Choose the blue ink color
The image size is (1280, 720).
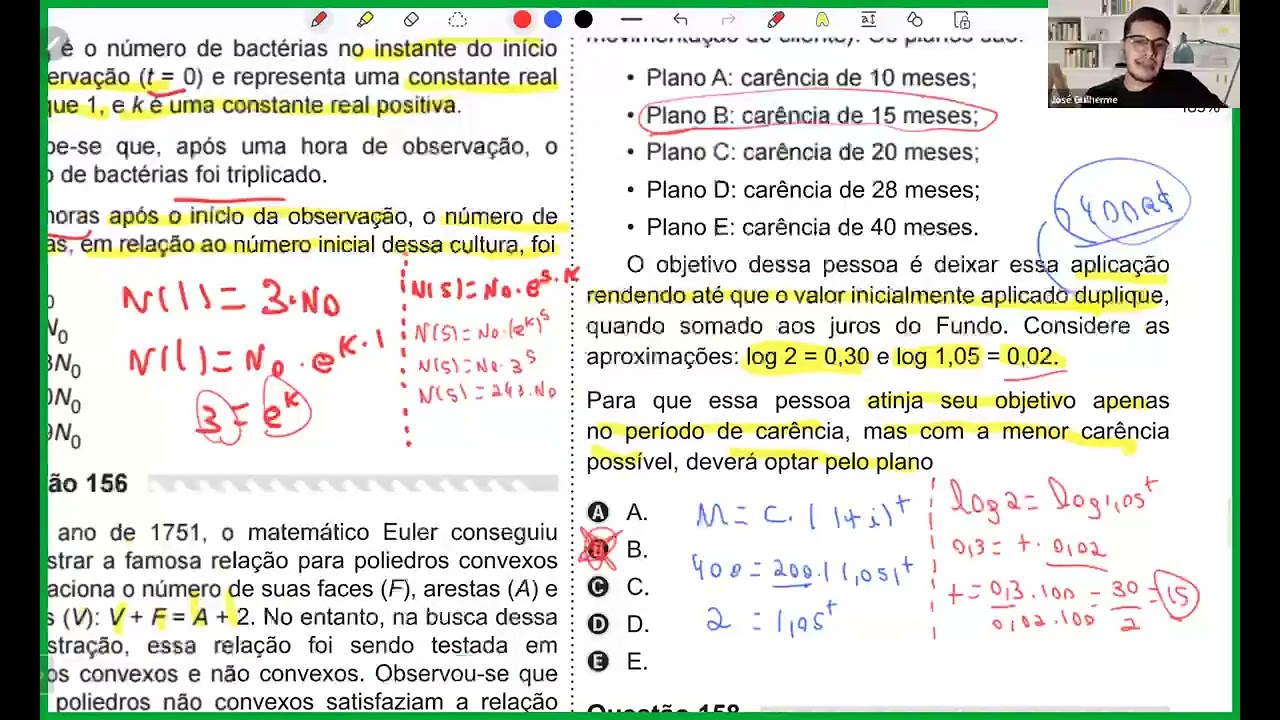(x=553, y=19)
